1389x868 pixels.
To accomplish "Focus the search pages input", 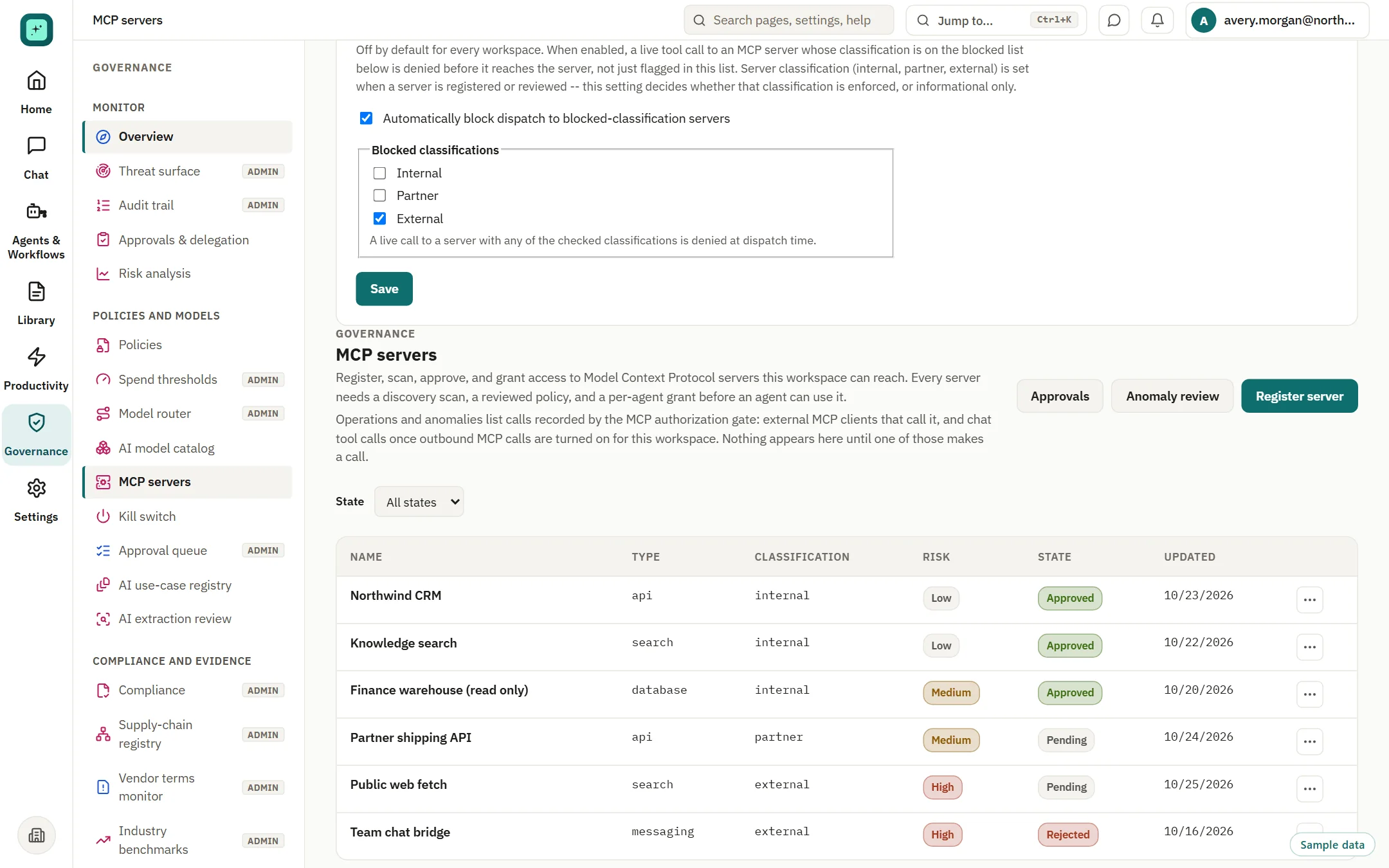I will pos(789,20).
